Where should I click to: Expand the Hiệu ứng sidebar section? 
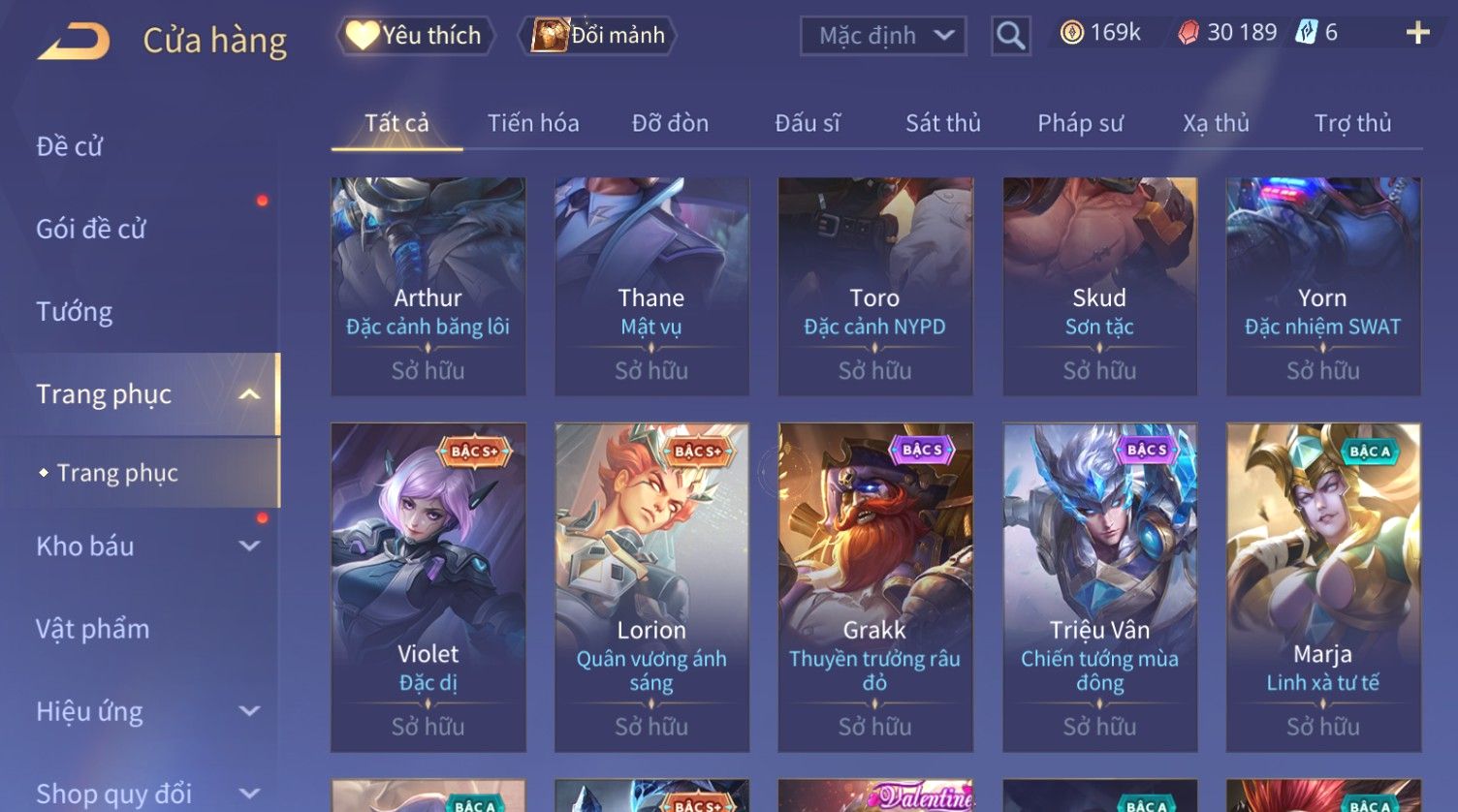click(249, 711)
